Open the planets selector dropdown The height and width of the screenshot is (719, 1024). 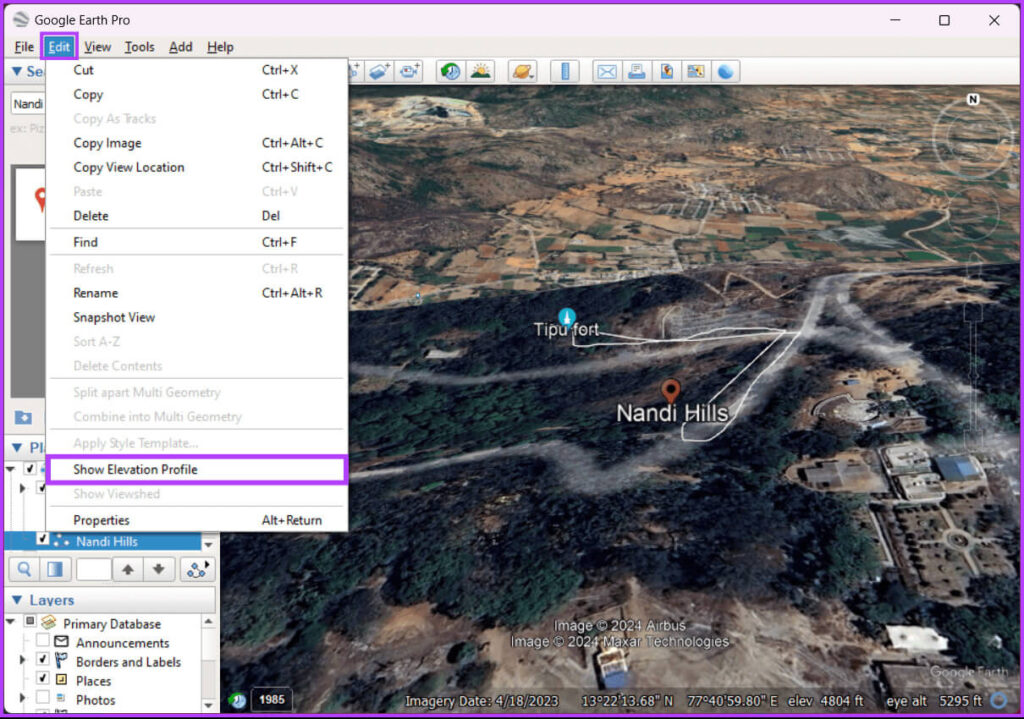(523, 71)
